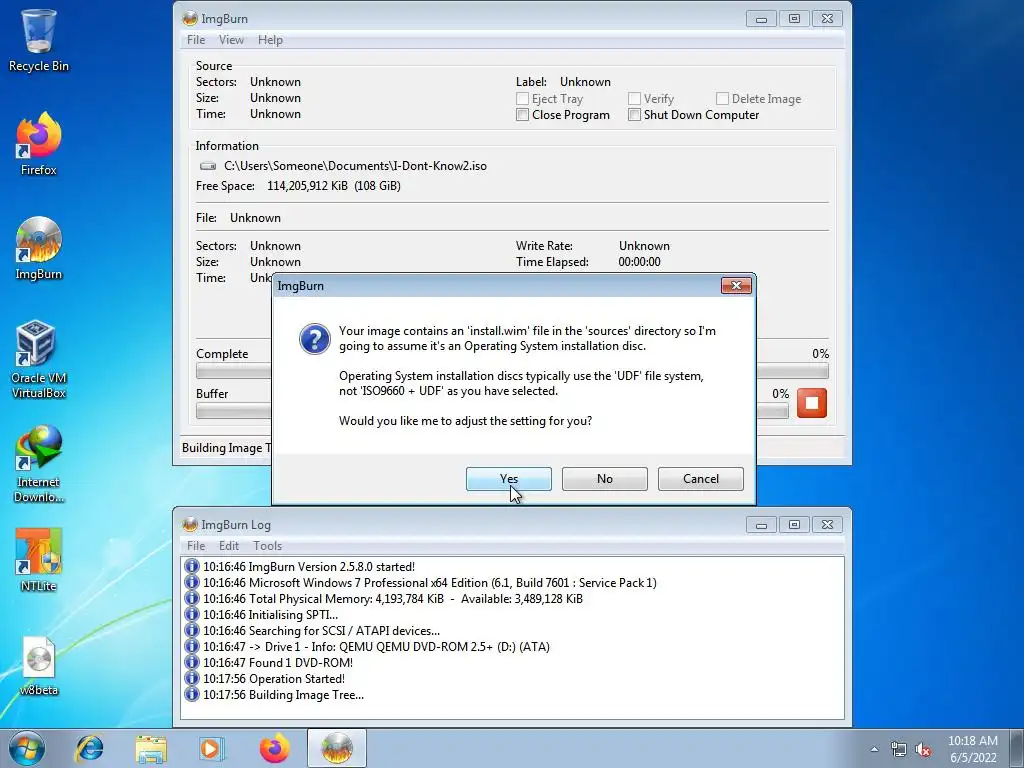The image size is (1024, 768).
Task: Click No in the ImgBurn dialog
Action: click(605, 479)
